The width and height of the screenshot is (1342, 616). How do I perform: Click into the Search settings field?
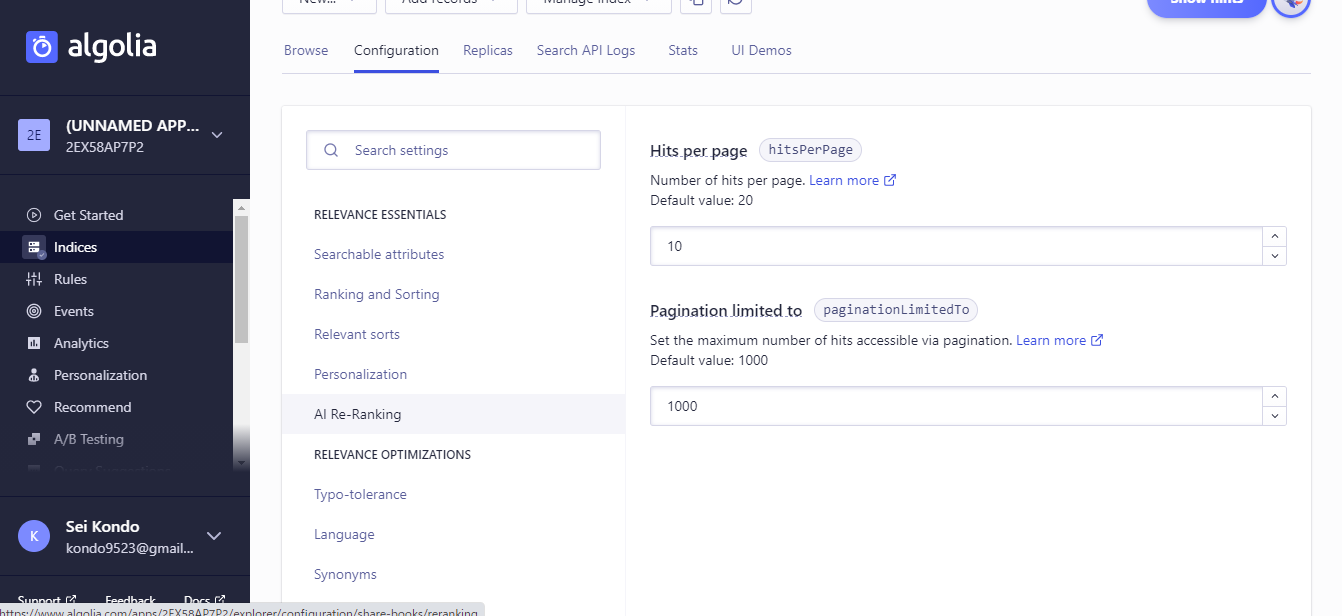click(453, 150)
